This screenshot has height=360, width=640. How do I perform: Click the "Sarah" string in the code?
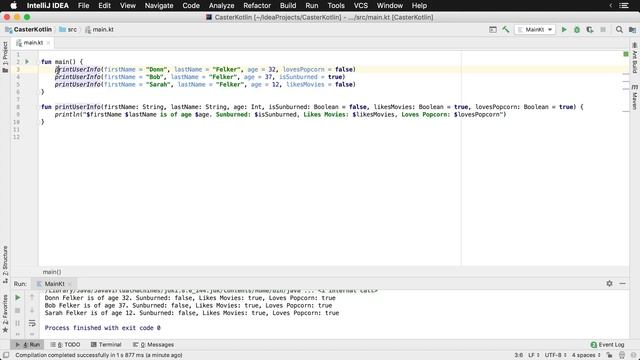(x=158, y=84)
